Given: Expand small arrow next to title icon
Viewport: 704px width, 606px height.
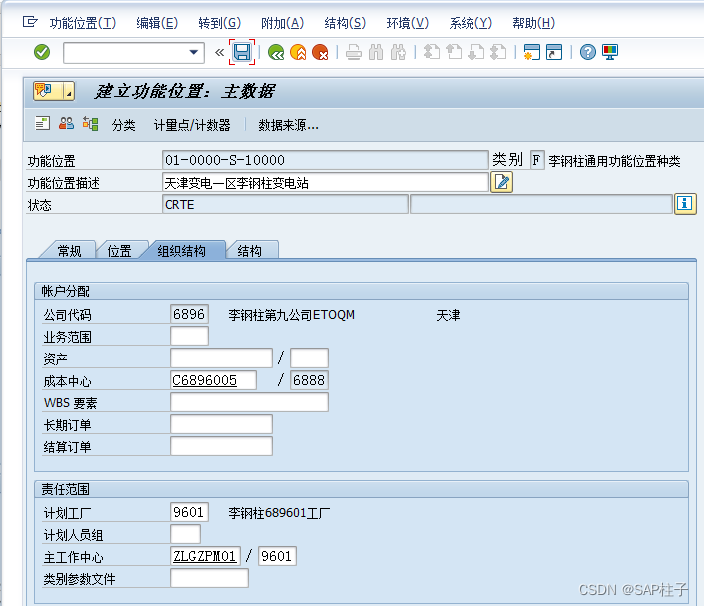Looking at the screenshot, I should (69, 91).
